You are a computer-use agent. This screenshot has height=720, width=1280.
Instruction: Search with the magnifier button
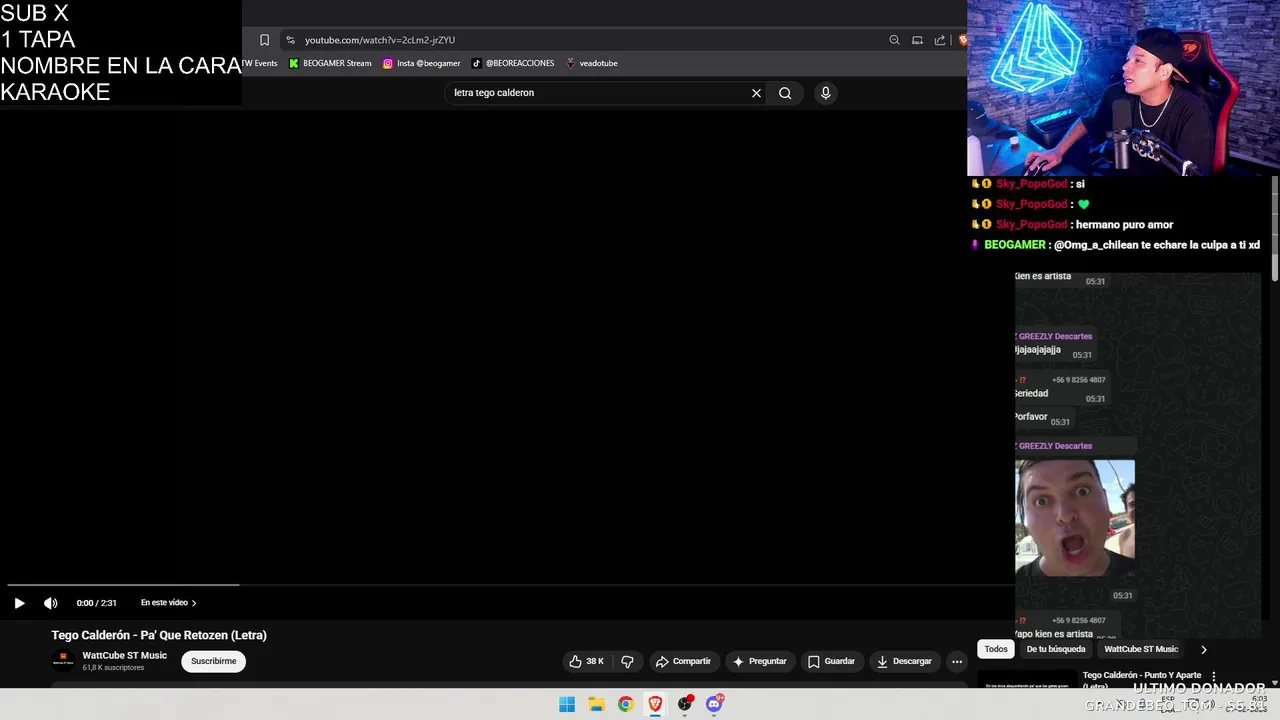tap(785, 93)
